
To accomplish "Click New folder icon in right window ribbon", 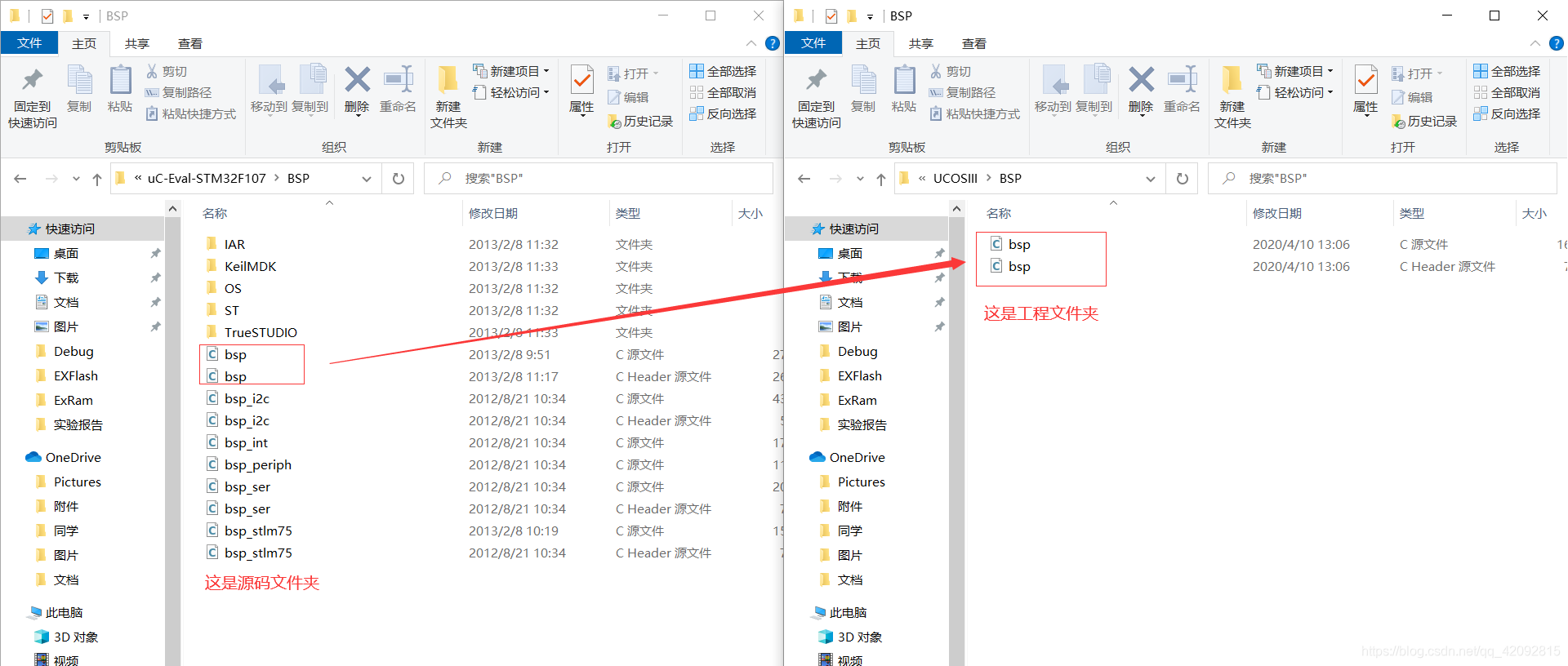I will (1232, 80).
